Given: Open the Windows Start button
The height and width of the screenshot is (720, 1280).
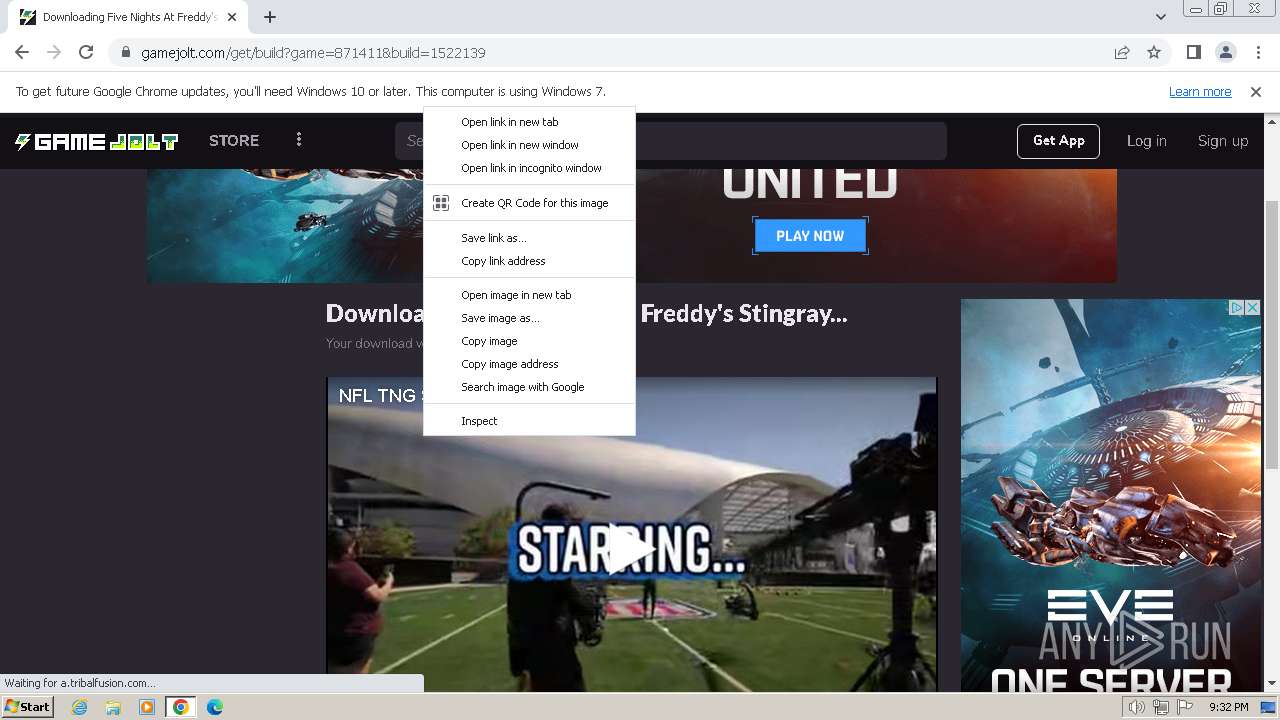Looking at the screenshot, I should 27,707.
